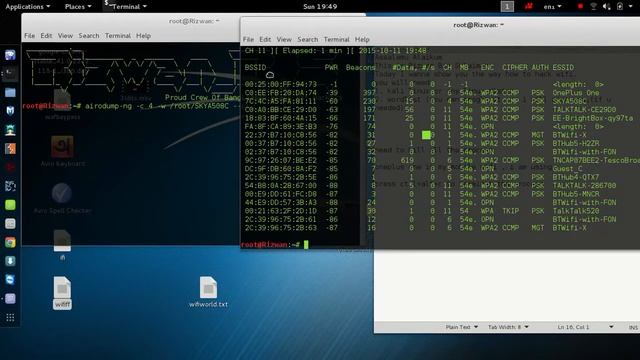Click the battery status icon

click(620, 7)
